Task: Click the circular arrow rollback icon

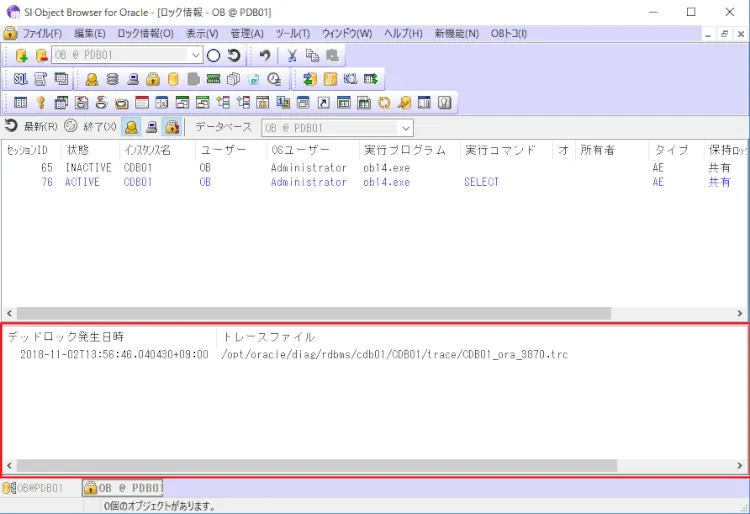Action: 234,55
